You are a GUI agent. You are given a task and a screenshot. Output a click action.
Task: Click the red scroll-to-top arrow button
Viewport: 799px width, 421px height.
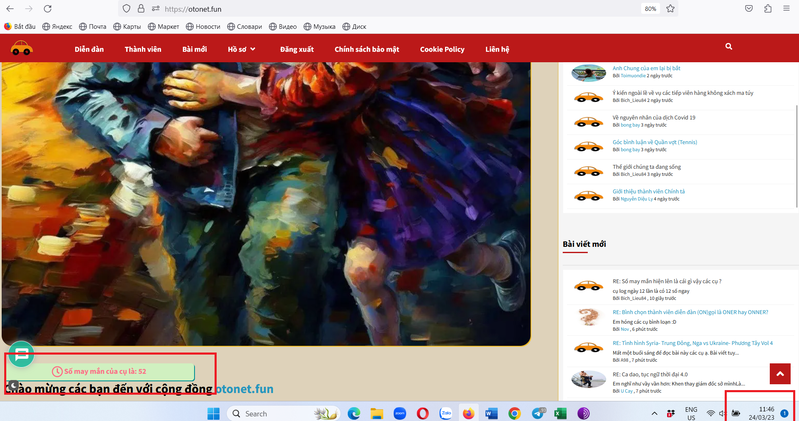[x=778, y=374]
